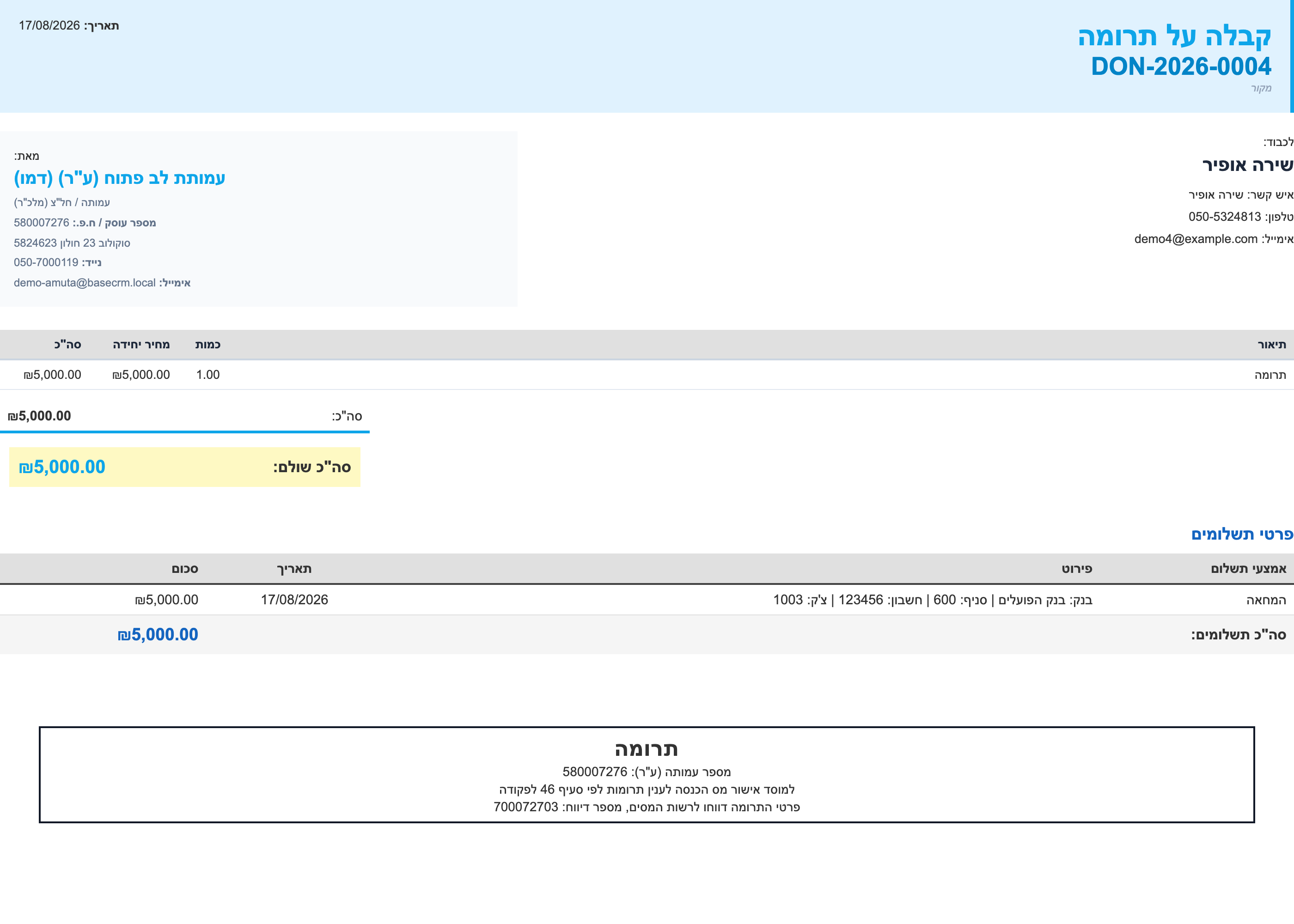Click the סה"כ תשלומים total label
The height and width of the screenshot is (924, 1294).
click(1239, 635)
